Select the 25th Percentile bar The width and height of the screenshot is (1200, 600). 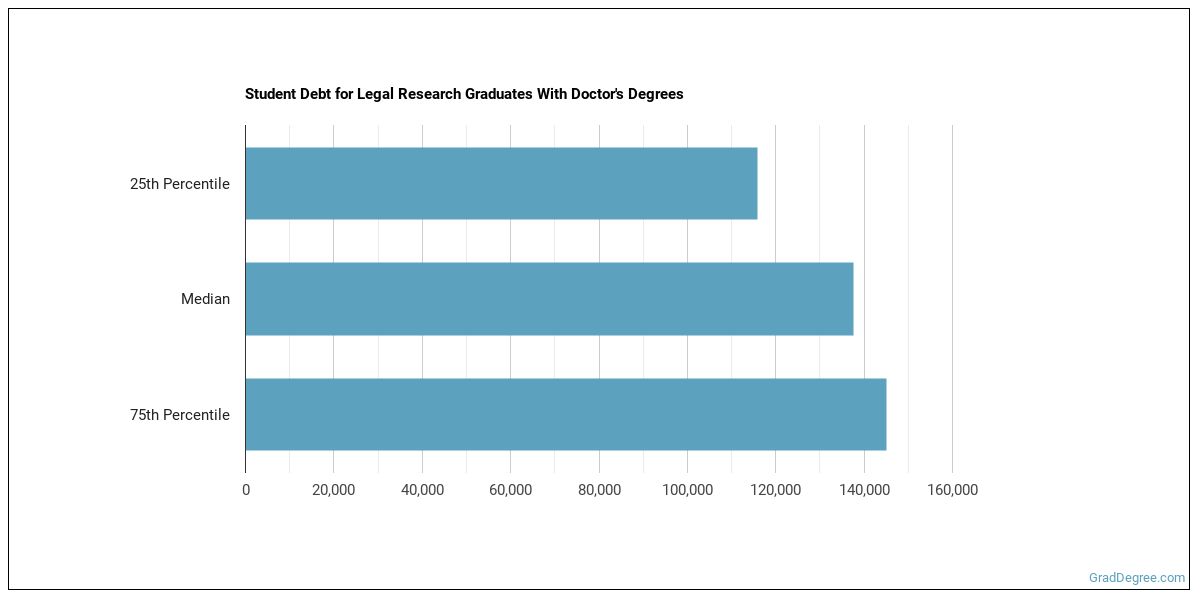click(x=501, y=183)
